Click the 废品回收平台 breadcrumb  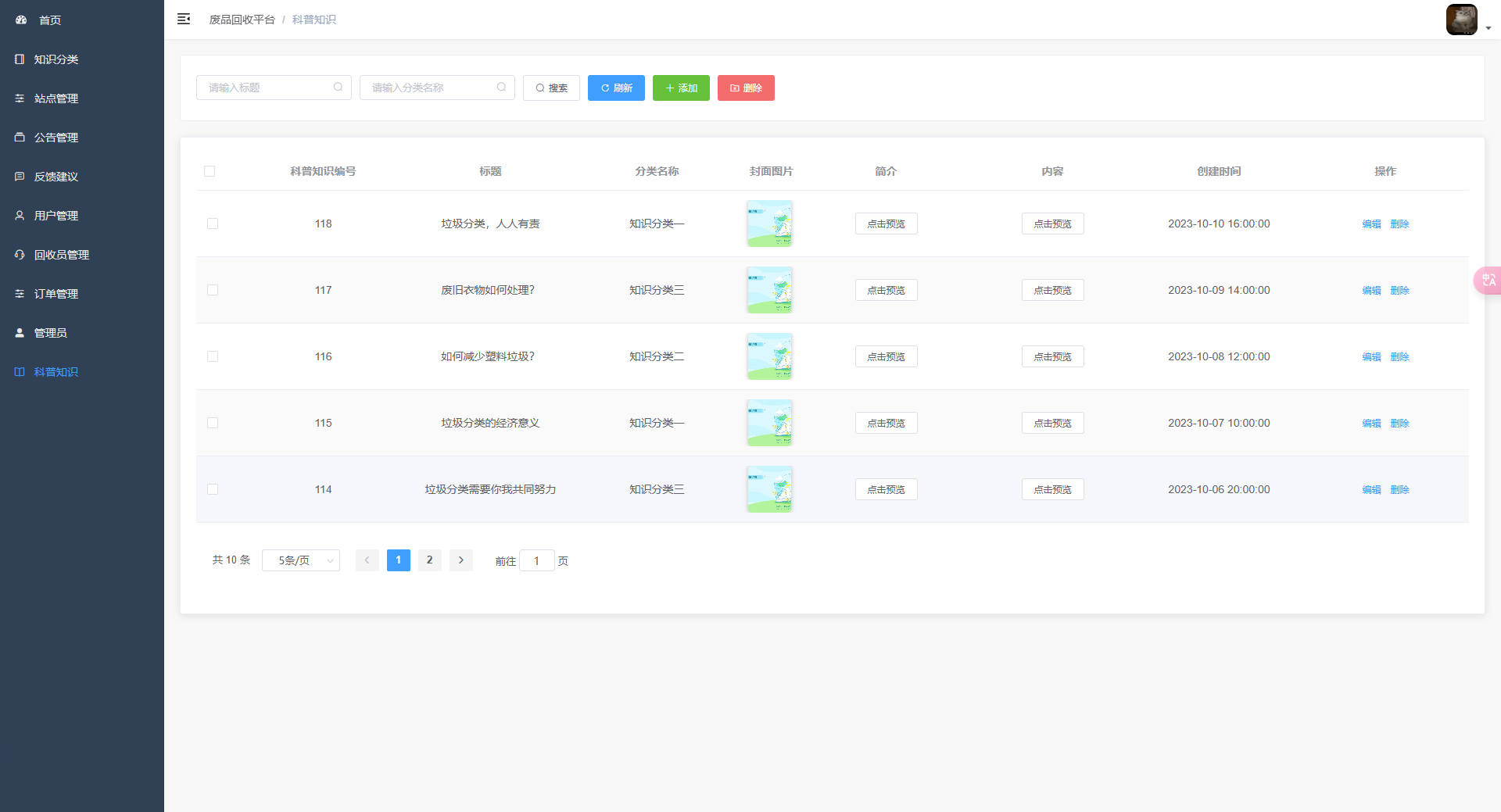pos(242,20)
